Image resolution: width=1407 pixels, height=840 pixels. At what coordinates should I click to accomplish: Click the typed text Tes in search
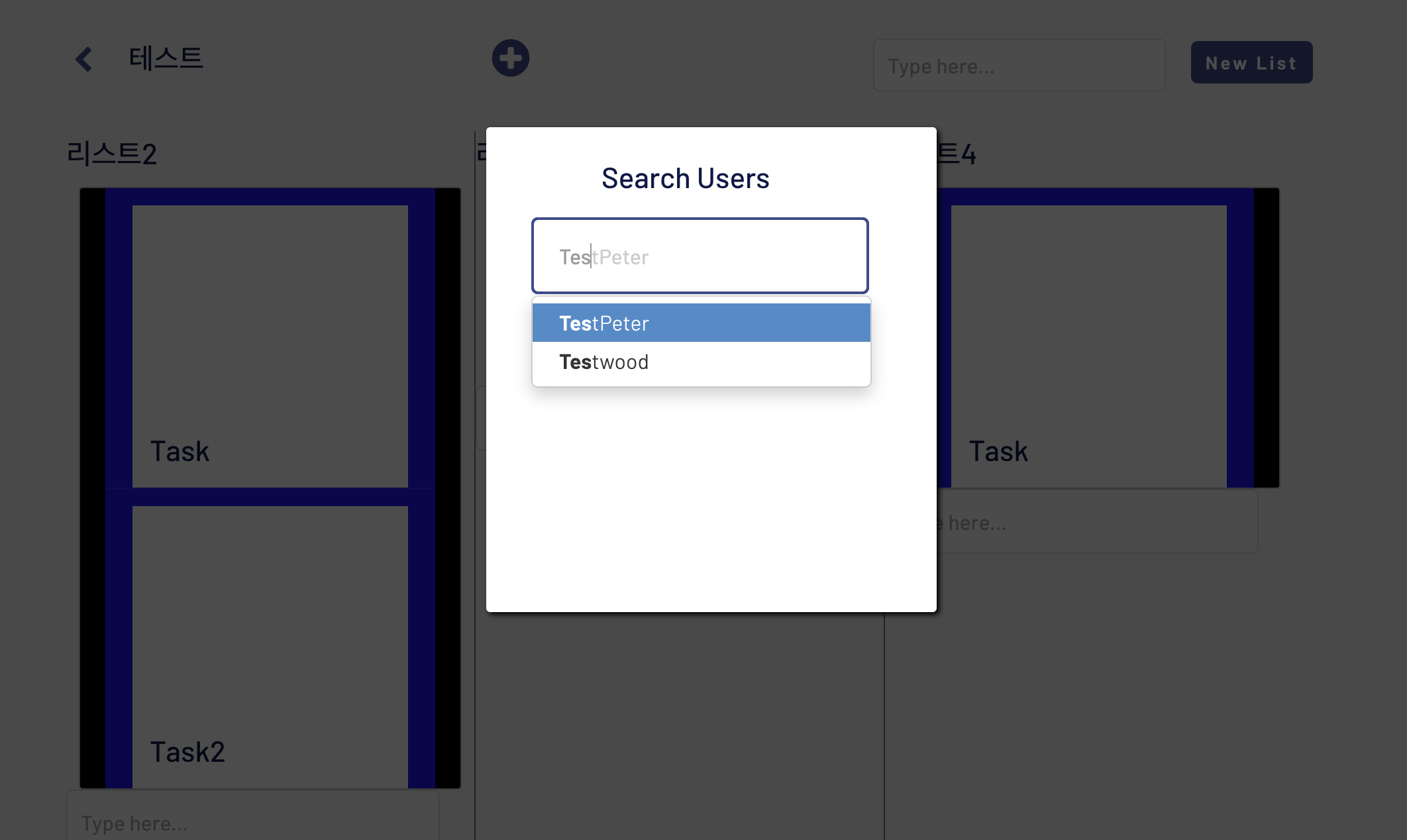574,257
